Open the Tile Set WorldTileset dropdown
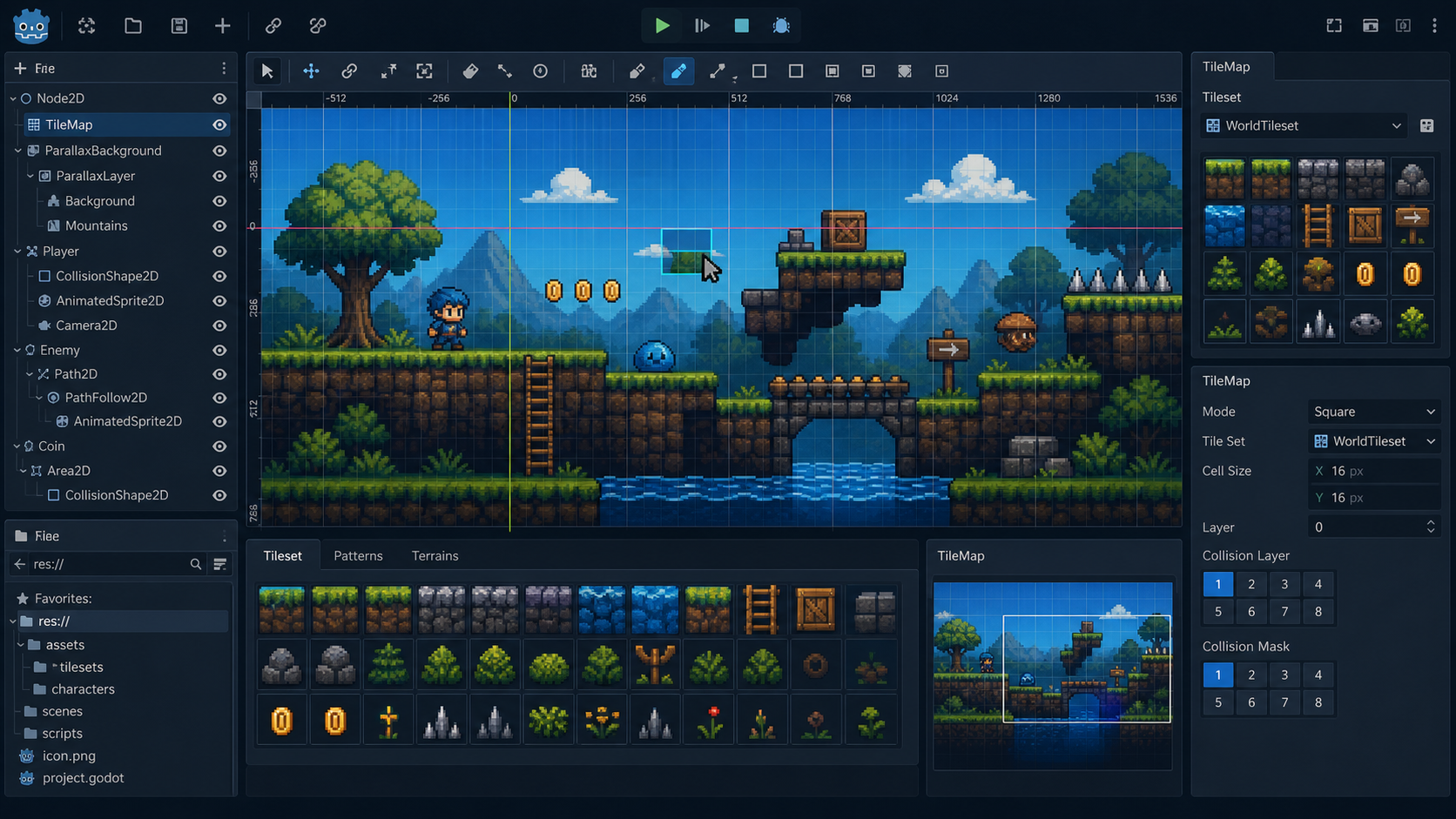 1373,441
